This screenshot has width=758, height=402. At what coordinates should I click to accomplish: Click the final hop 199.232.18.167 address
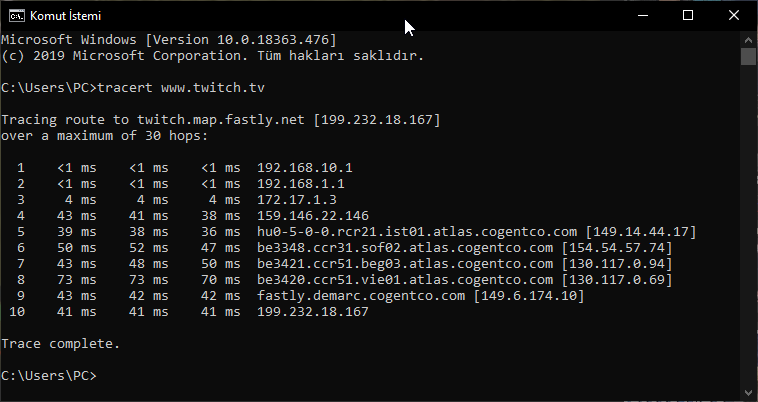[313, 312]
